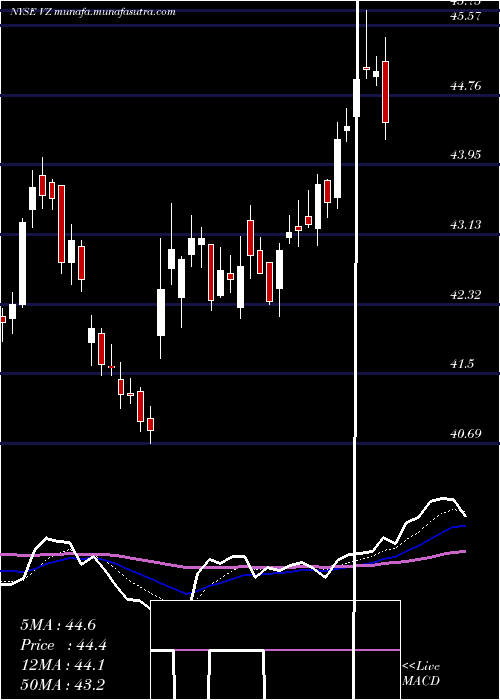Viewport: 500px width, 700px height.
Task: Click the 50MA : 43.2 readout
Action: [x=62, y=685]
